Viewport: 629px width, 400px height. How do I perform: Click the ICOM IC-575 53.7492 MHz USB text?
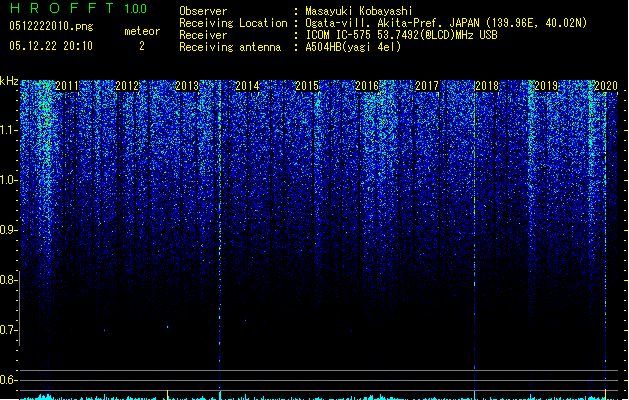click(x=402, y=35)
